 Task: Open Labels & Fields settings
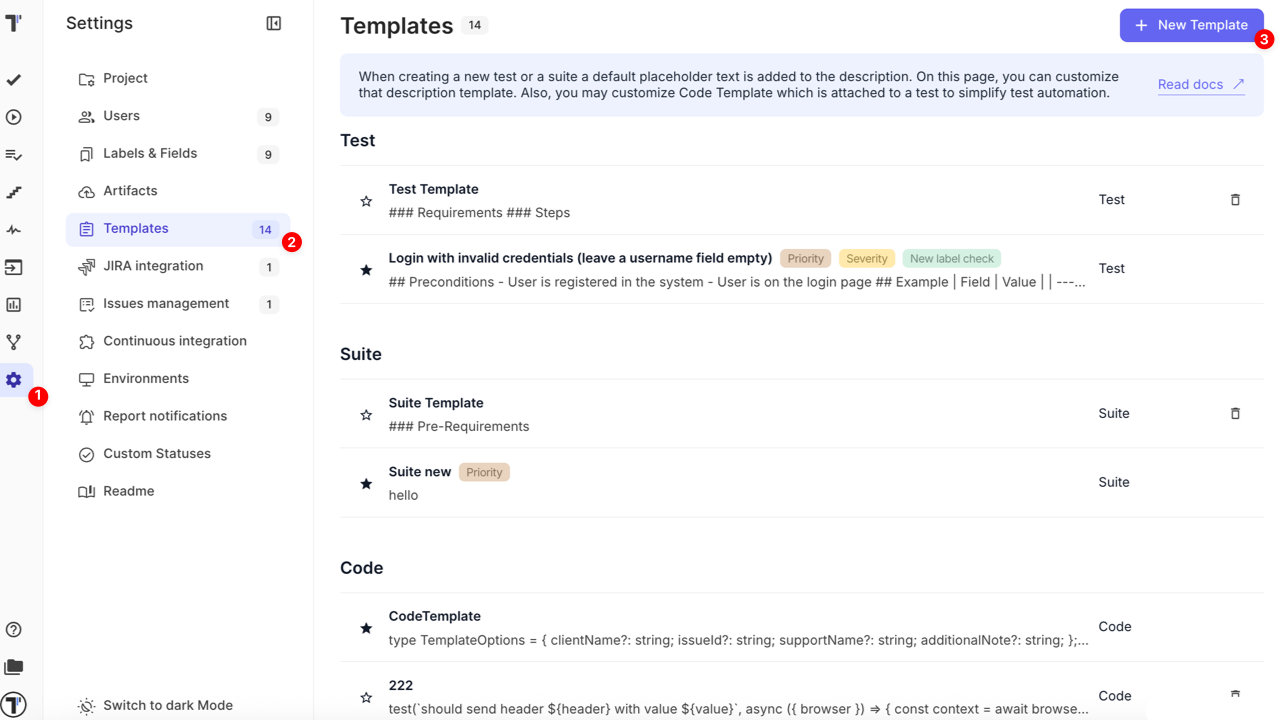pyautogui.click(x=150, y=153)
